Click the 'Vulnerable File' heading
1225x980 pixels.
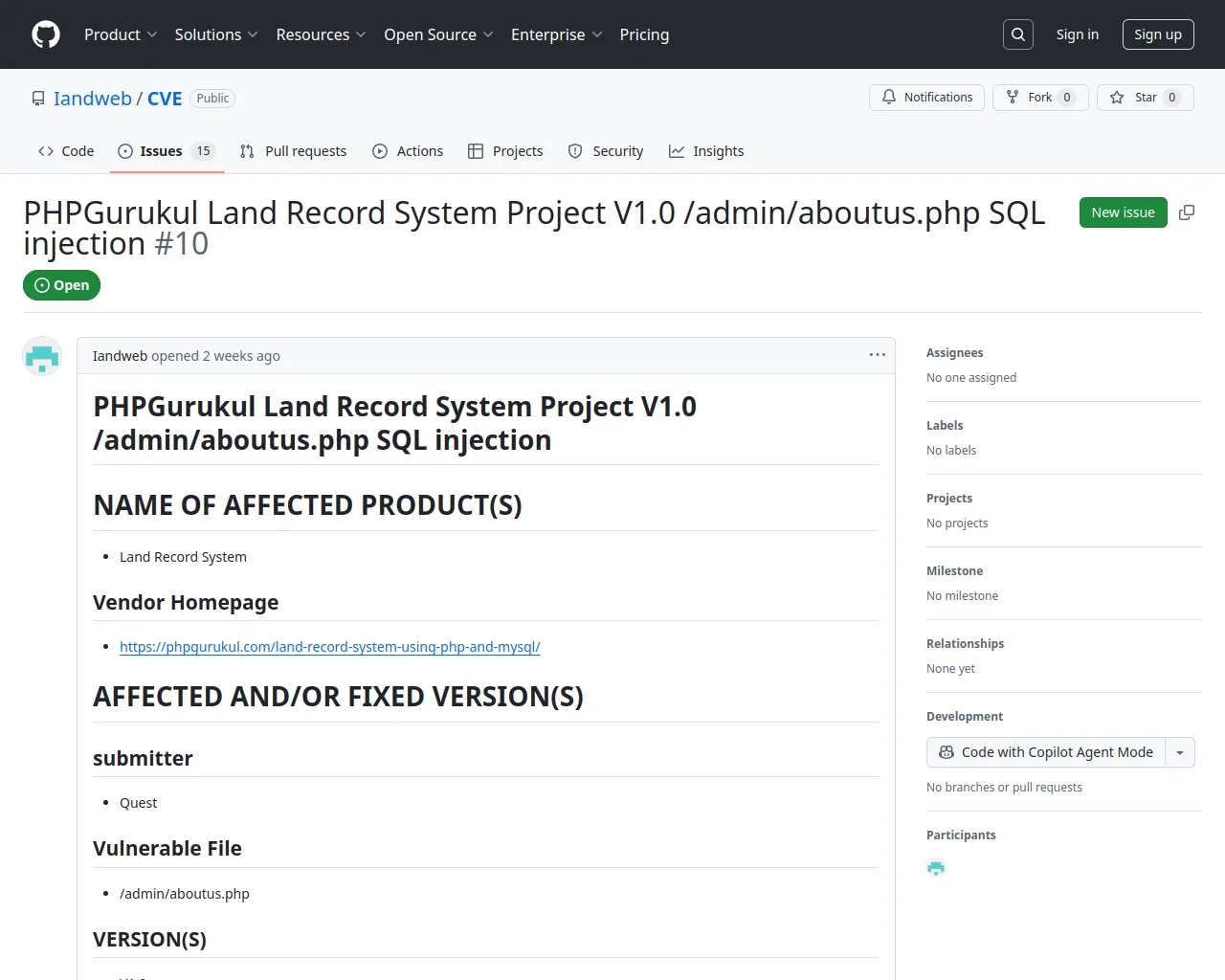coord(167,849)
